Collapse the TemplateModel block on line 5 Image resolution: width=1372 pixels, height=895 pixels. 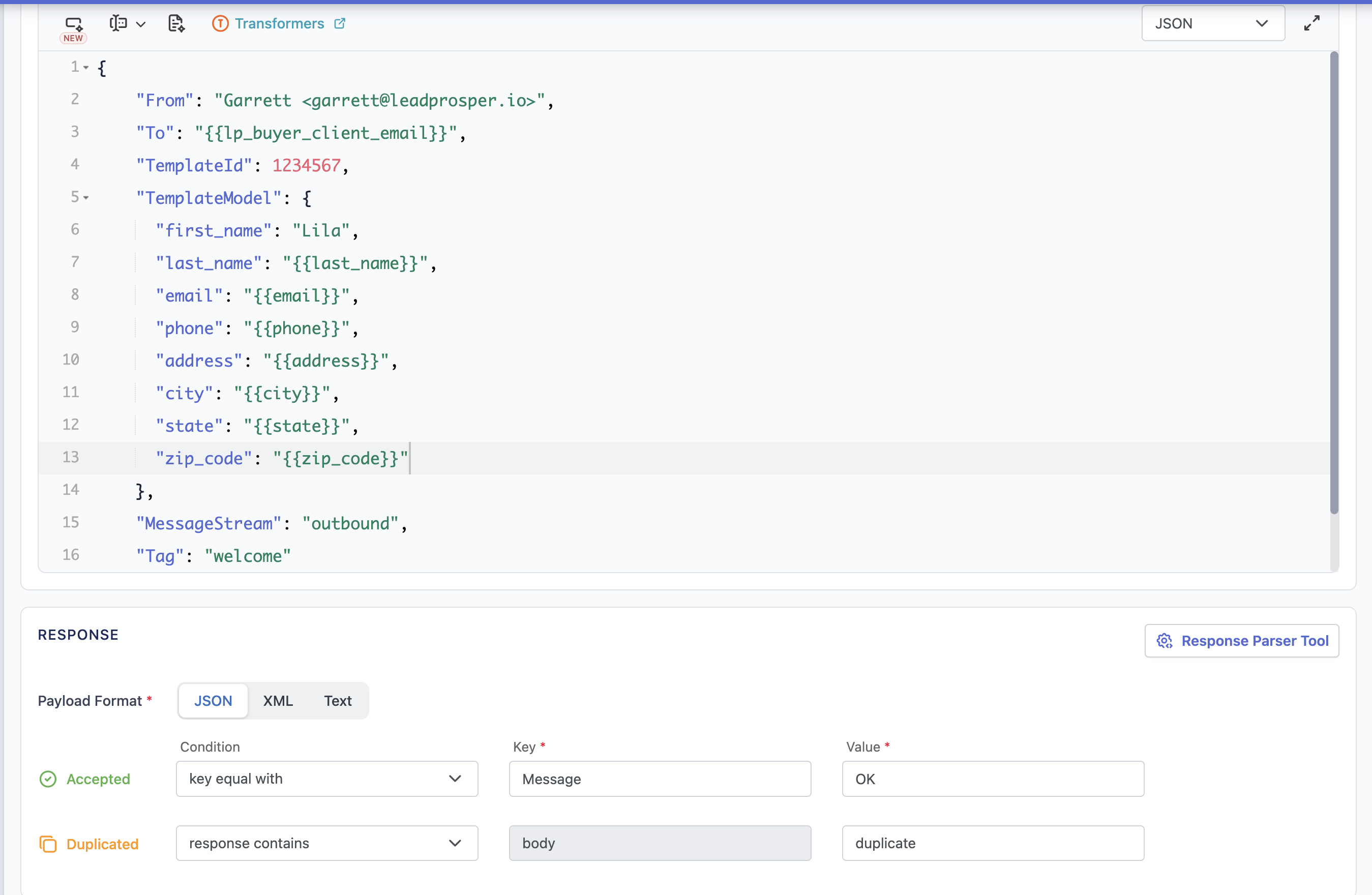point(86,198)
